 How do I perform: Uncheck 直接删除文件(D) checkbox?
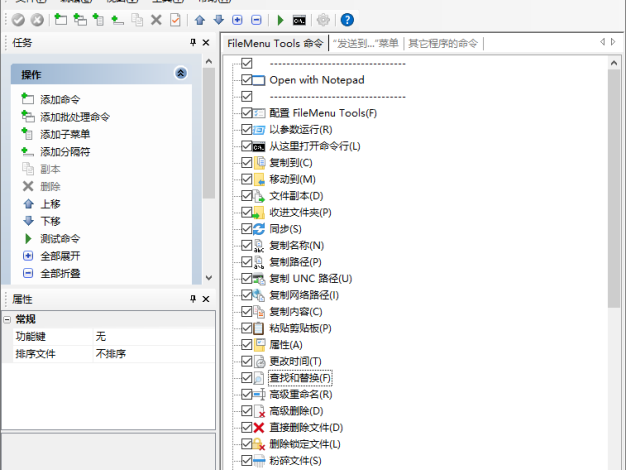tap(247, 428)
